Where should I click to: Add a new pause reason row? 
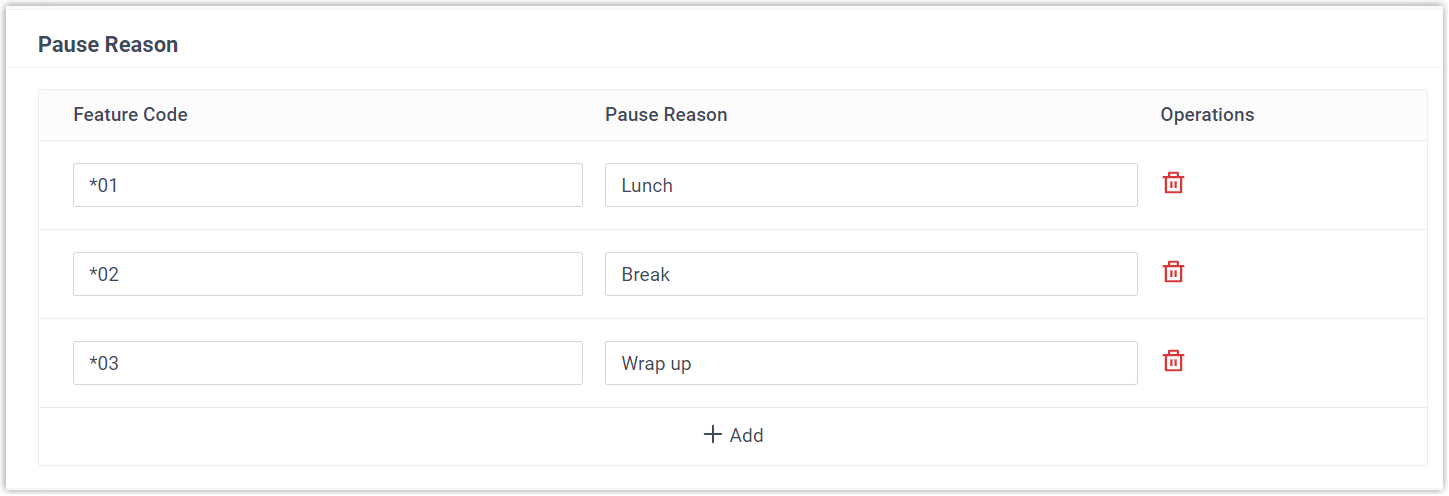point(733,435)
